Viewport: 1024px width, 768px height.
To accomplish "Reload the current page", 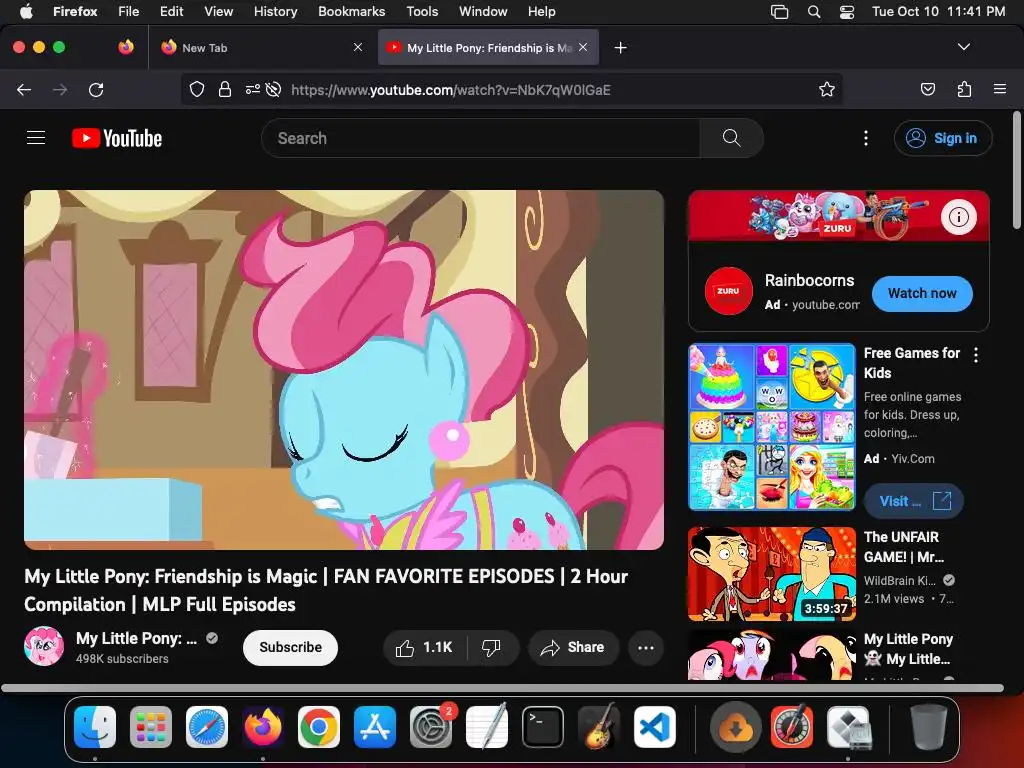I will click(x=96, y=89).
